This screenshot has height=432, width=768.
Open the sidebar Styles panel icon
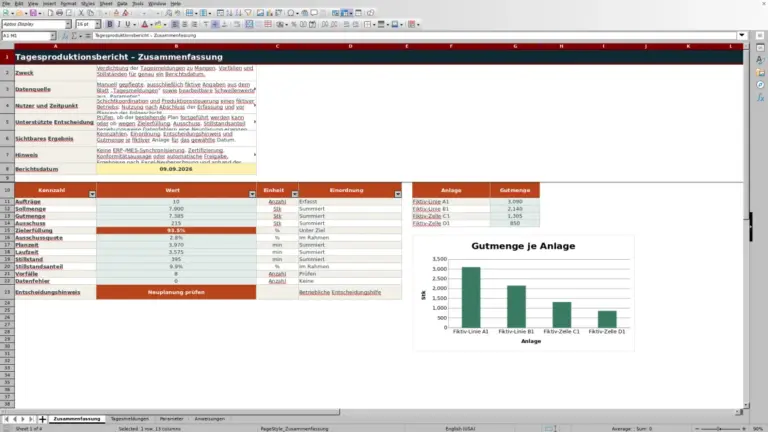[760, 60]
